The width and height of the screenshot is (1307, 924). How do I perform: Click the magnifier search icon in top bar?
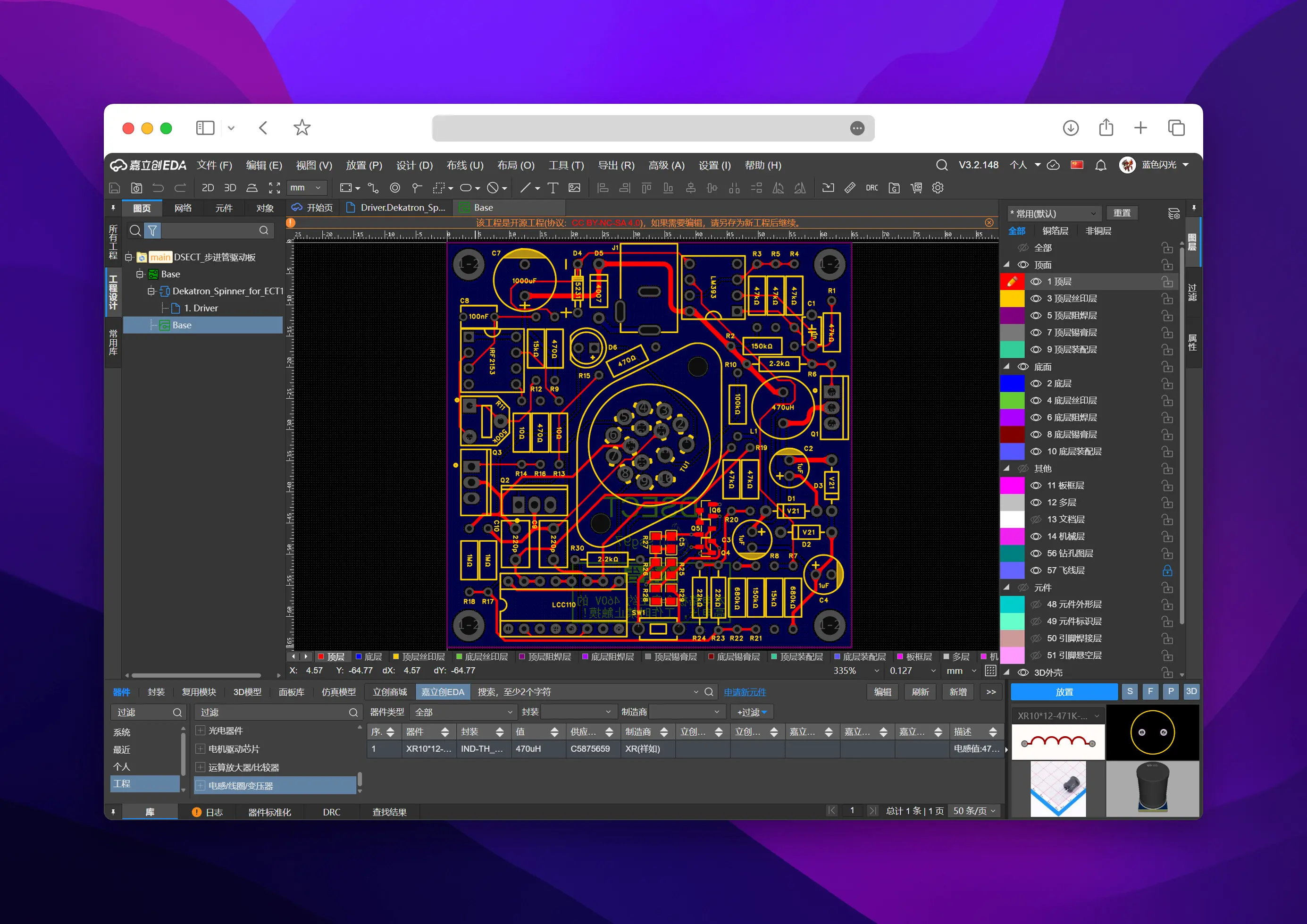[x=941, y=165]
